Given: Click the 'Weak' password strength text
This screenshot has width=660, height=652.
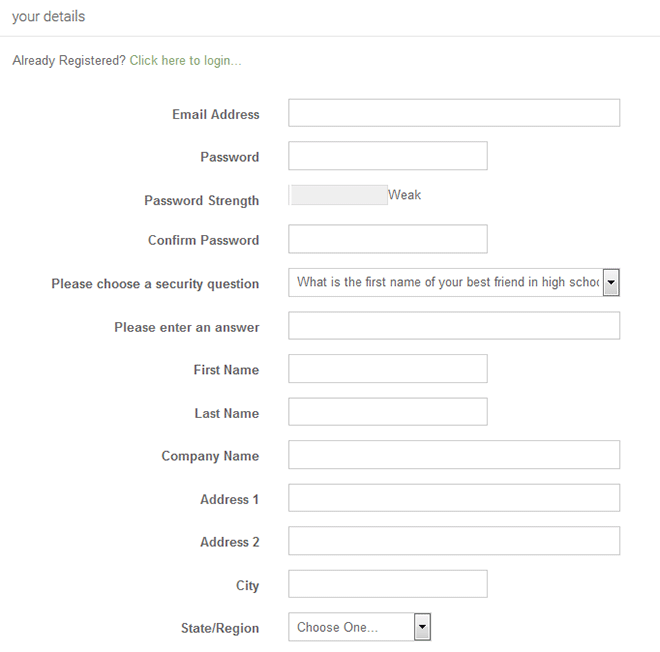Looking at the screenshot, I should 405,195.
